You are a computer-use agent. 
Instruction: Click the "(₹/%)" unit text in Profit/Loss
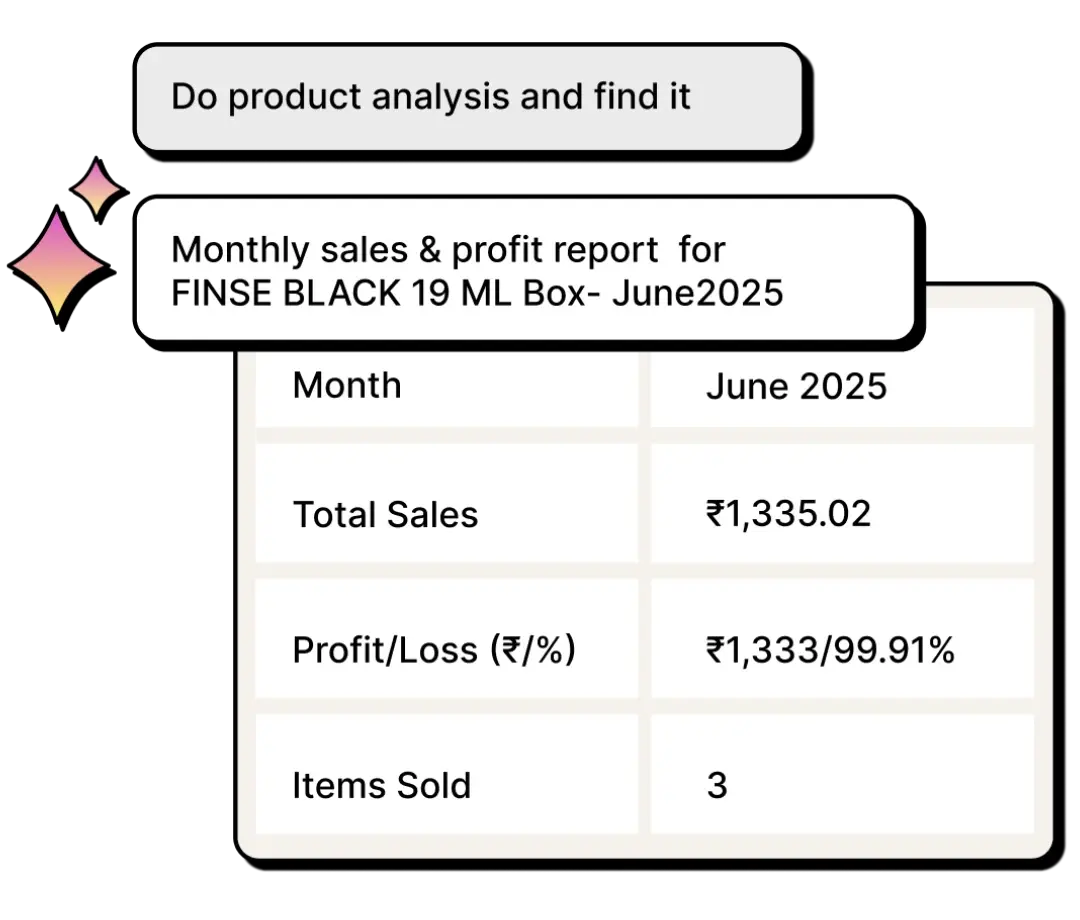point(532,651)
